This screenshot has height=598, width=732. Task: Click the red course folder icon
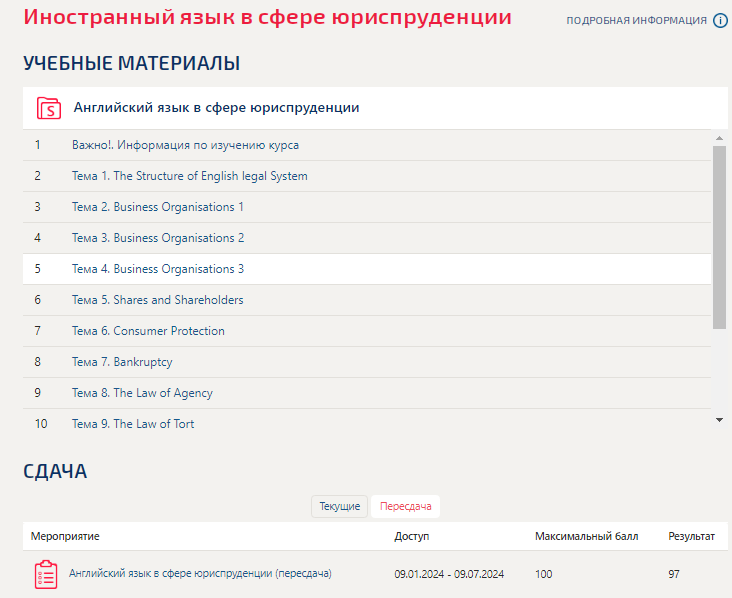(49, 108)
